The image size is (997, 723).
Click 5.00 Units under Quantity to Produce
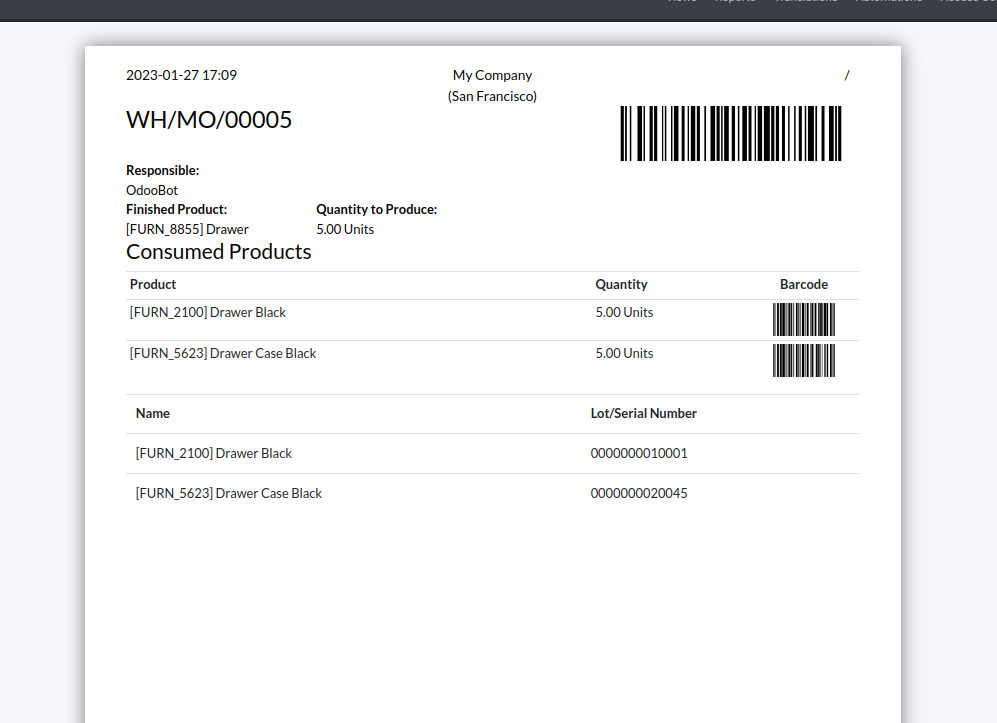pyautogui.click(x=345, y=229)
